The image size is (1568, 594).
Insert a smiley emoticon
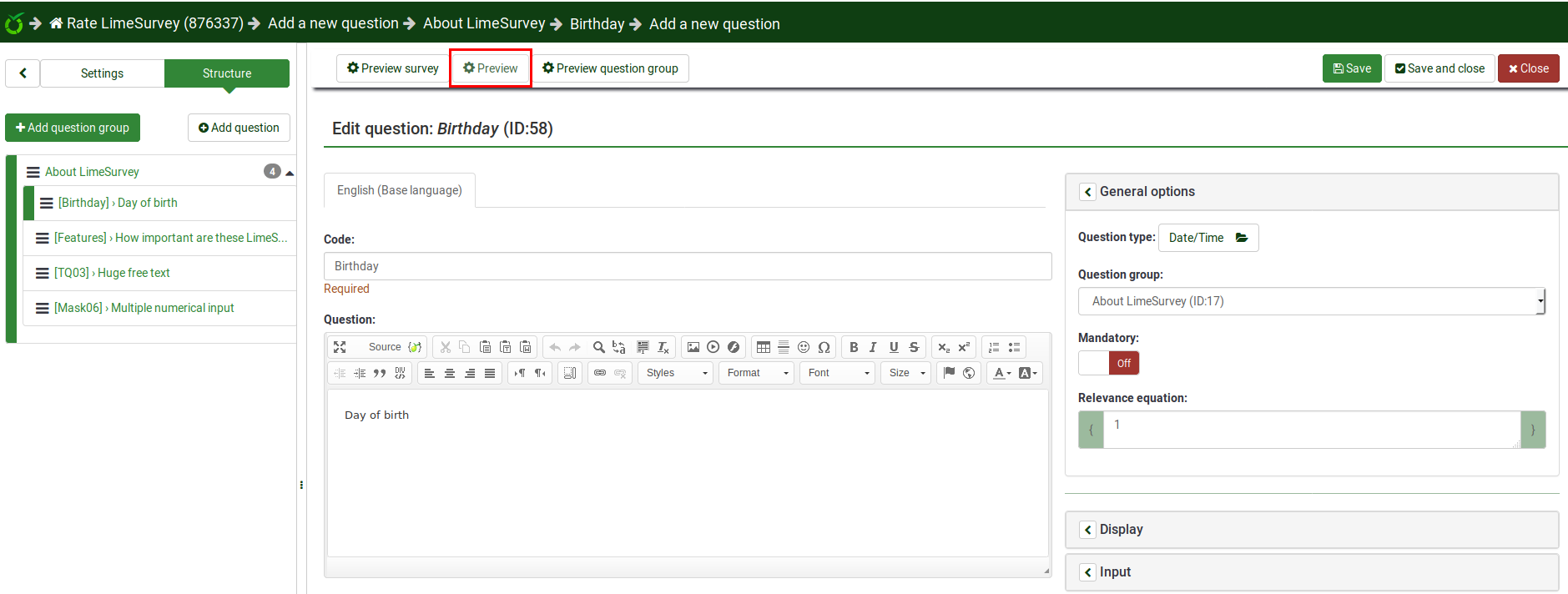click(x=804, y=347)
